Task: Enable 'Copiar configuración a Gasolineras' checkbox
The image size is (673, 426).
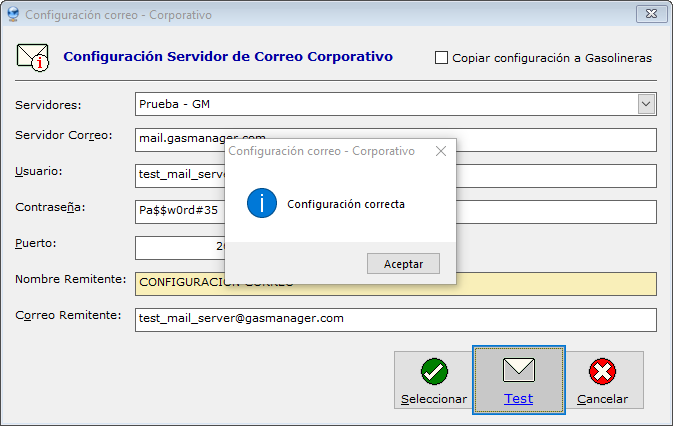Action: pos(442,58)
